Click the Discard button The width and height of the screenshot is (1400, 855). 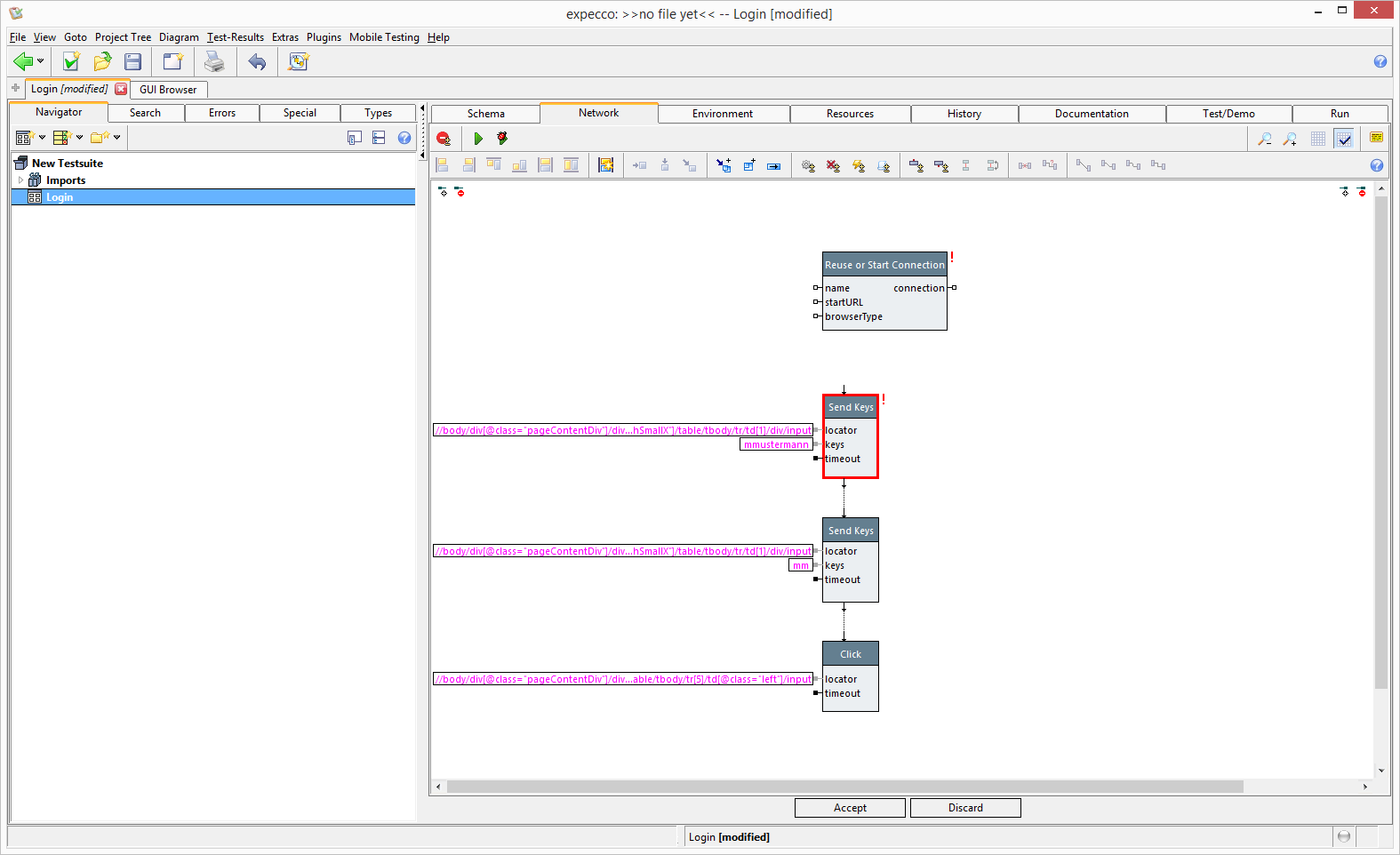964,808
